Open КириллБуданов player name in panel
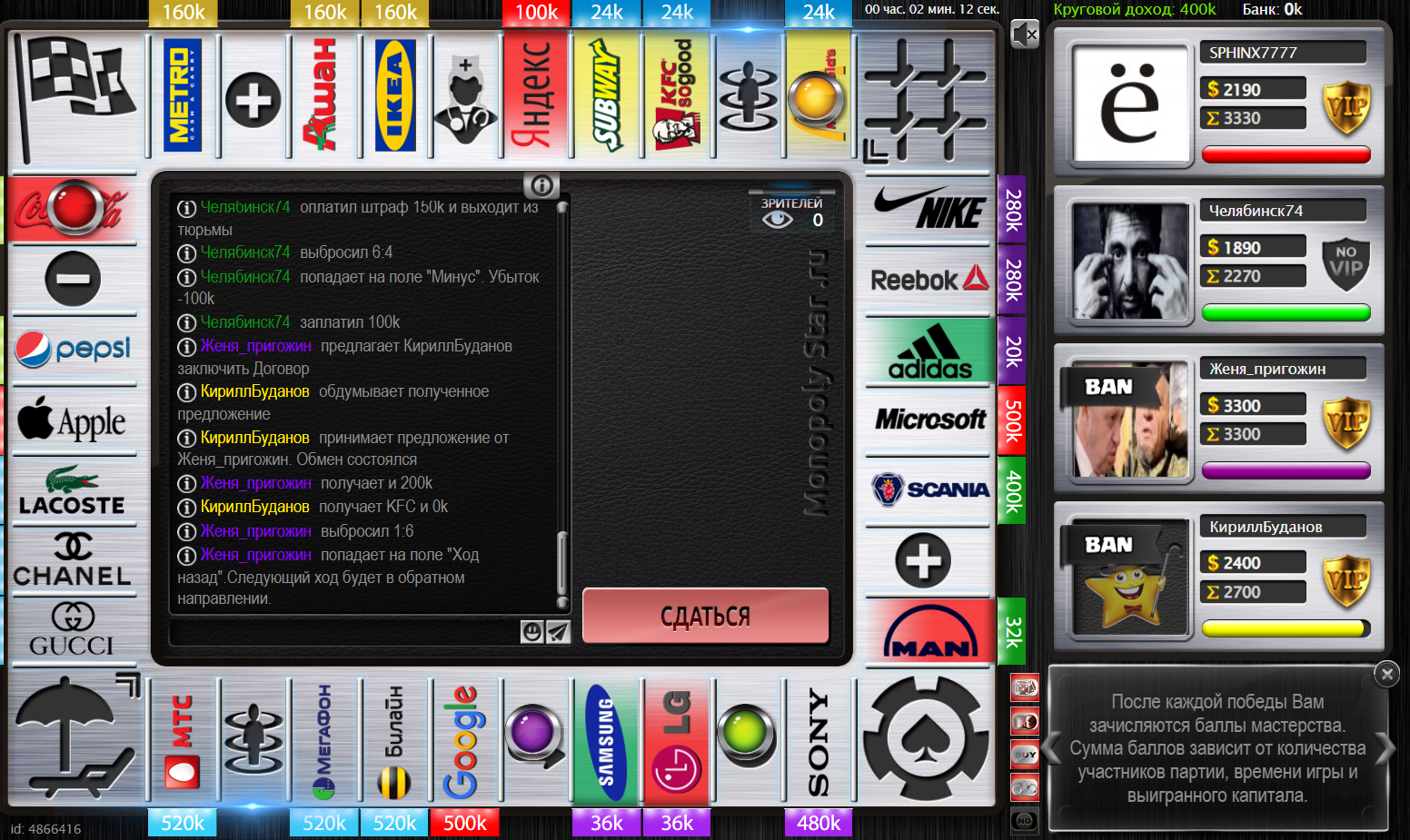1410x840 pixels. [1282, 527]
